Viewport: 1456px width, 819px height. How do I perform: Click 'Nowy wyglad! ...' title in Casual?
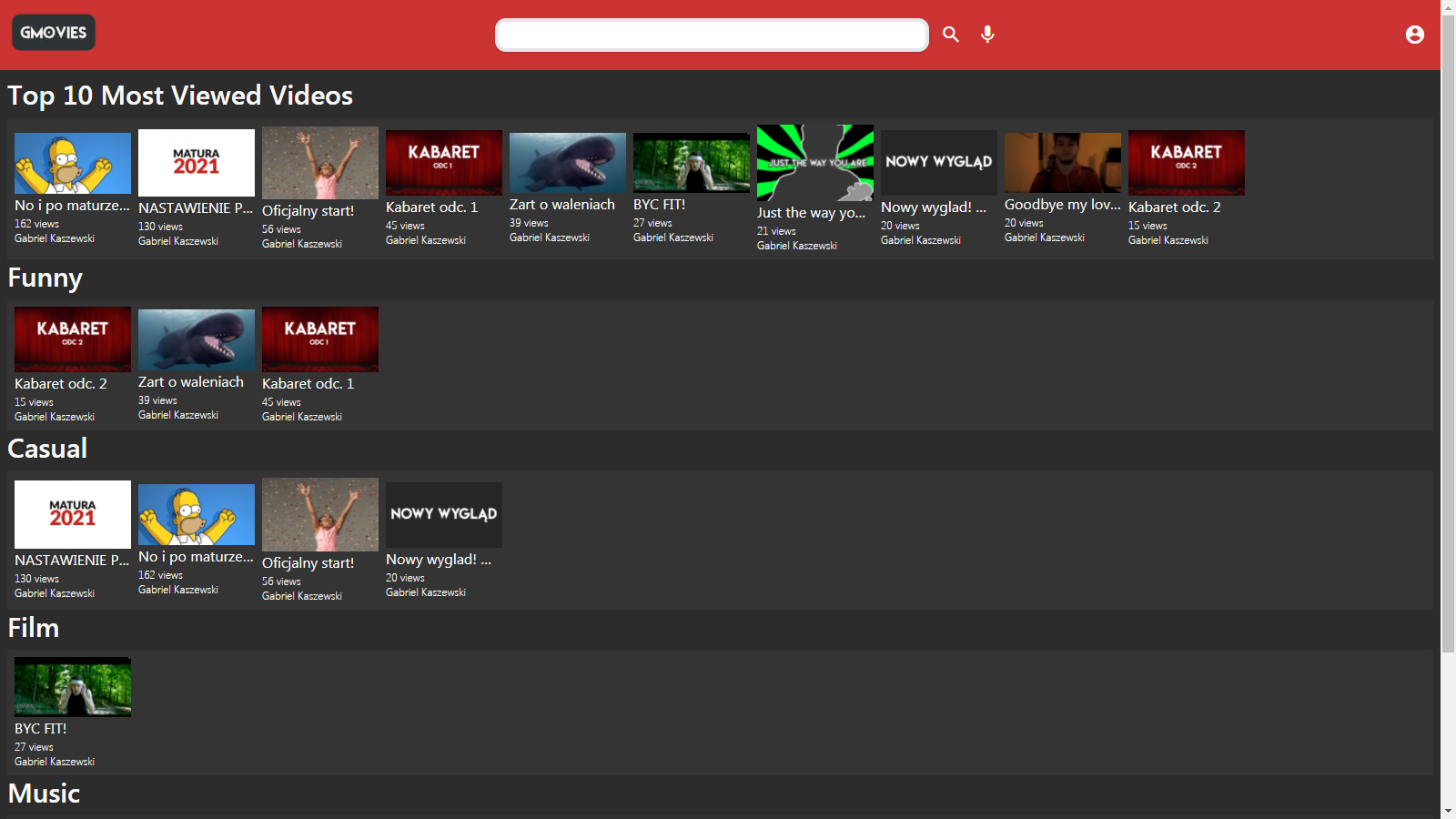(439, 560)
